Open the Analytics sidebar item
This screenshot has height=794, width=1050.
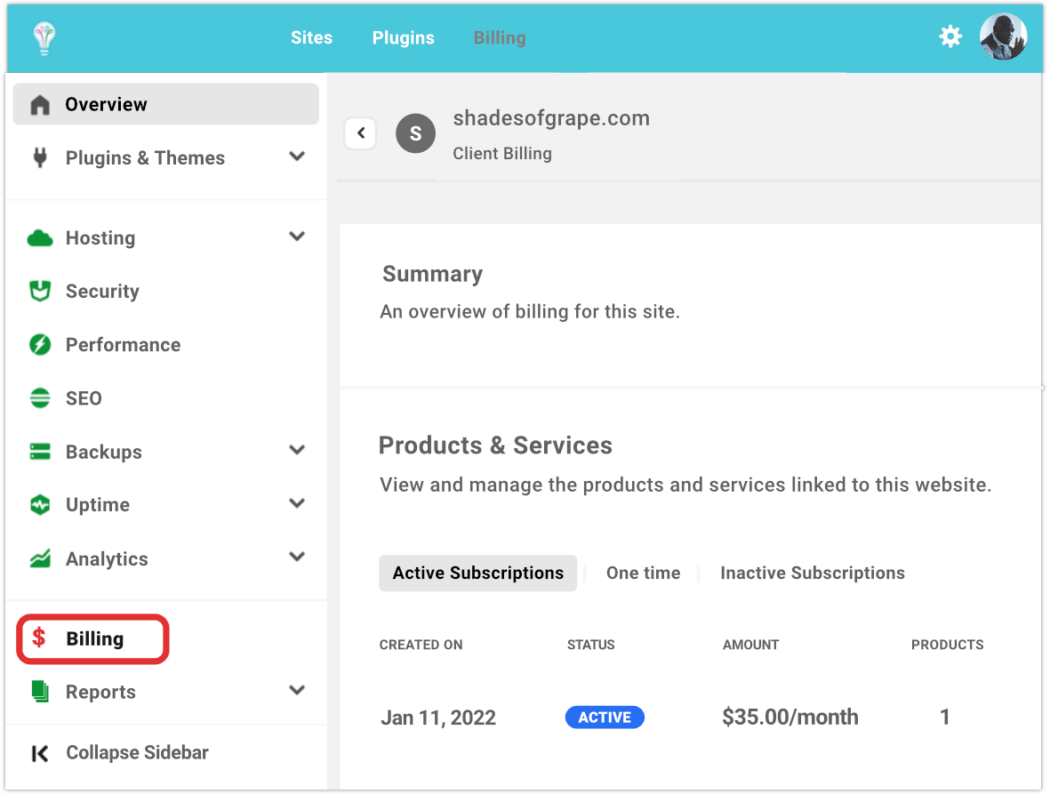click(106, 559)
